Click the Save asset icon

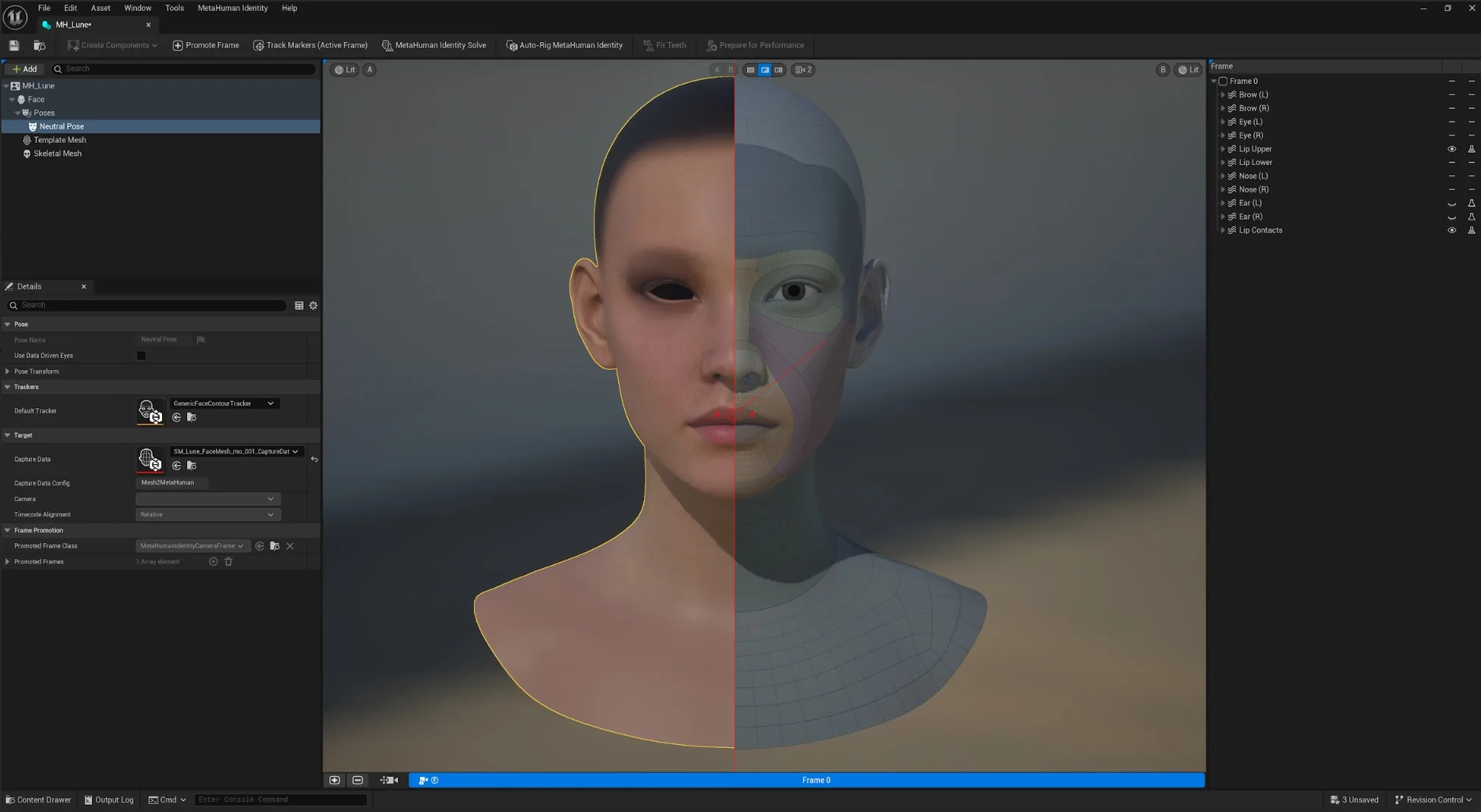point(14,46)
